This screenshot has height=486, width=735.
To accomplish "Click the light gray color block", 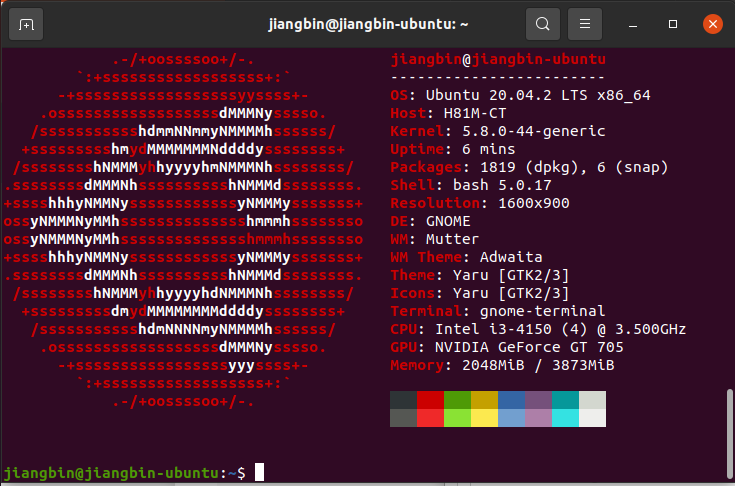I will (x=592, y=400).
